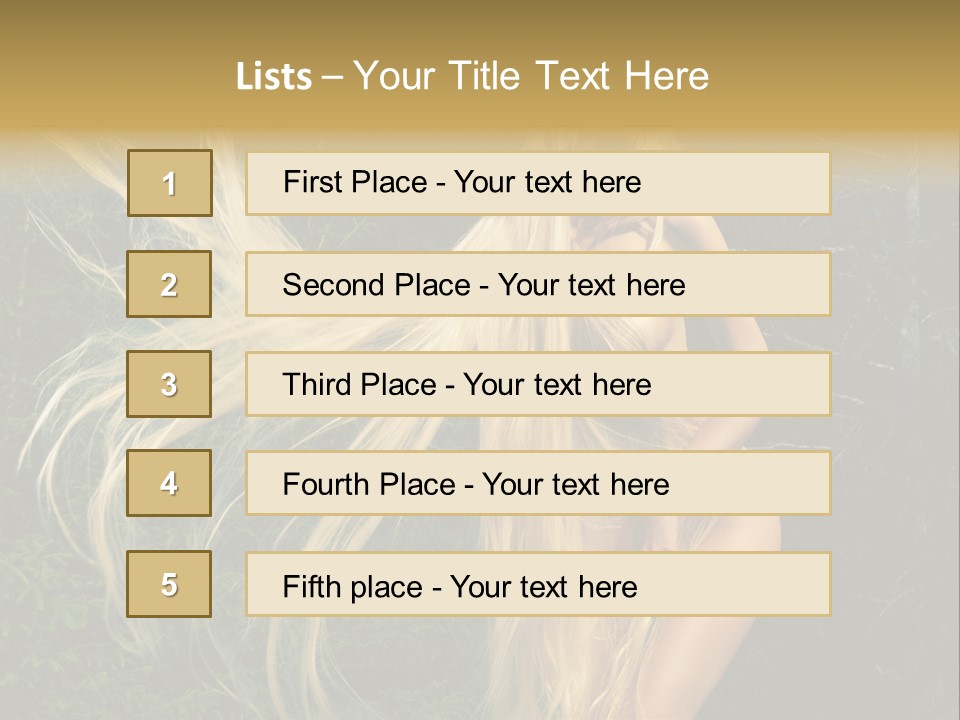The image size is (960, 720).
Task: Click the number 1 box
Action: 169,183
